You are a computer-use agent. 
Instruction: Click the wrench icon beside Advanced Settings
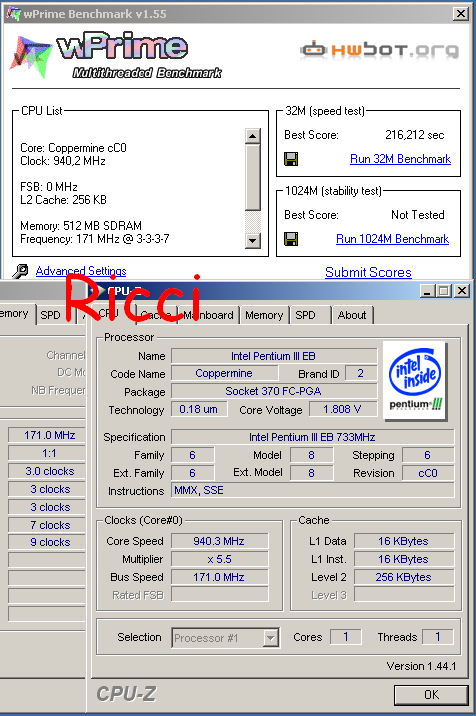tap(20, 271)
